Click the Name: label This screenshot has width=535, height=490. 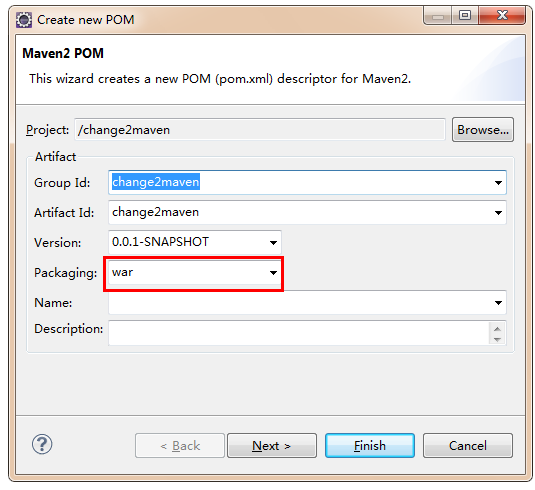[x=53, y=303]
